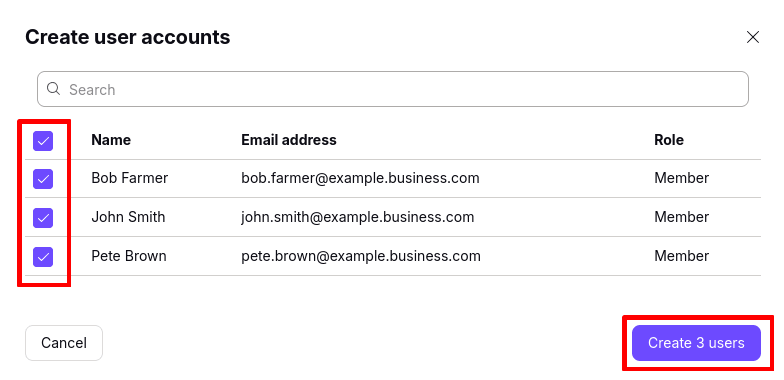Image resolution: width=784 pixels, height=380 pixels.
Task: Select the John Smith name cell
Action: click(x=128, y=217)
